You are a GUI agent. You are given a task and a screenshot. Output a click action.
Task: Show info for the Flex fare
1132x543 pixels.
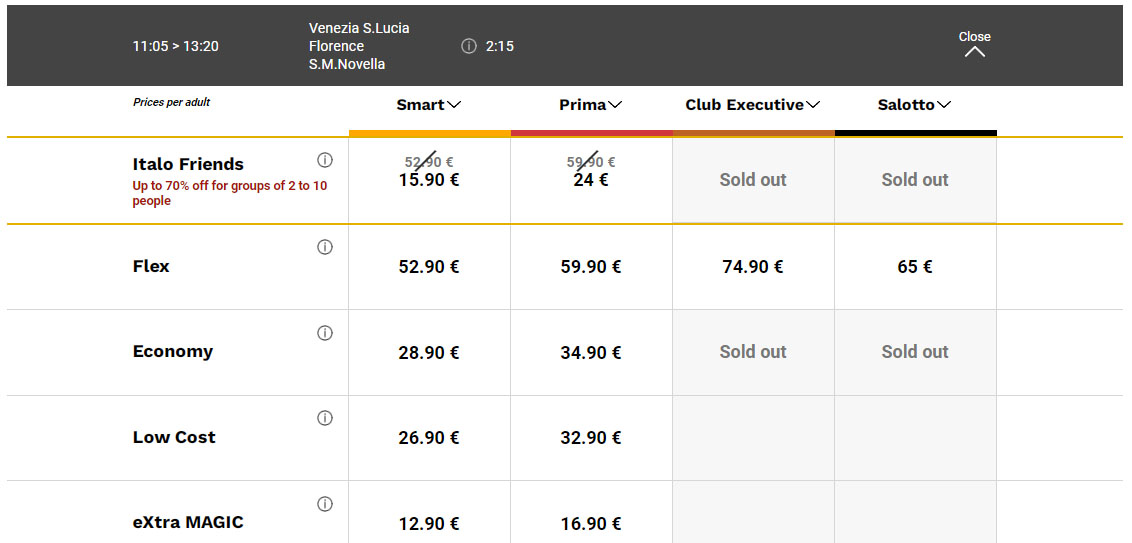pos(325,248)
